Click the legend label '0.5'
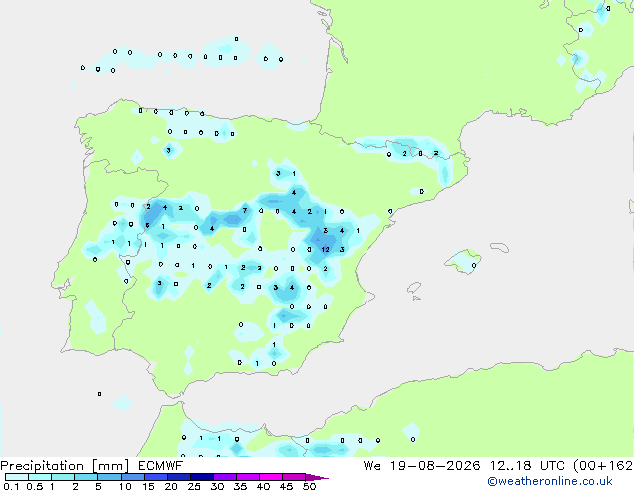 click(34, 486)
